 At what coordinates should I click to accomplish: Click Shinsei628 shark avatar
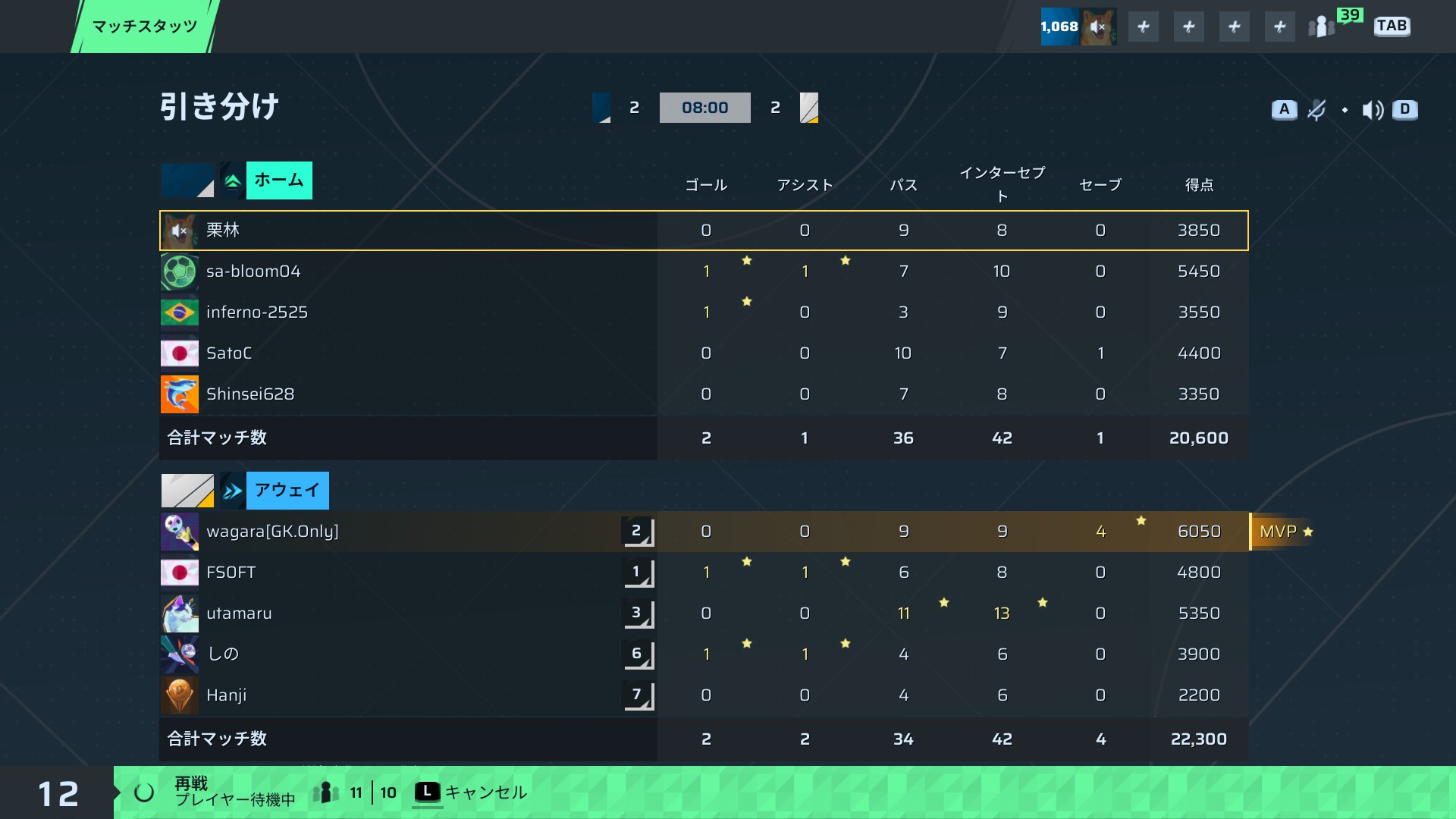(180, 394)
